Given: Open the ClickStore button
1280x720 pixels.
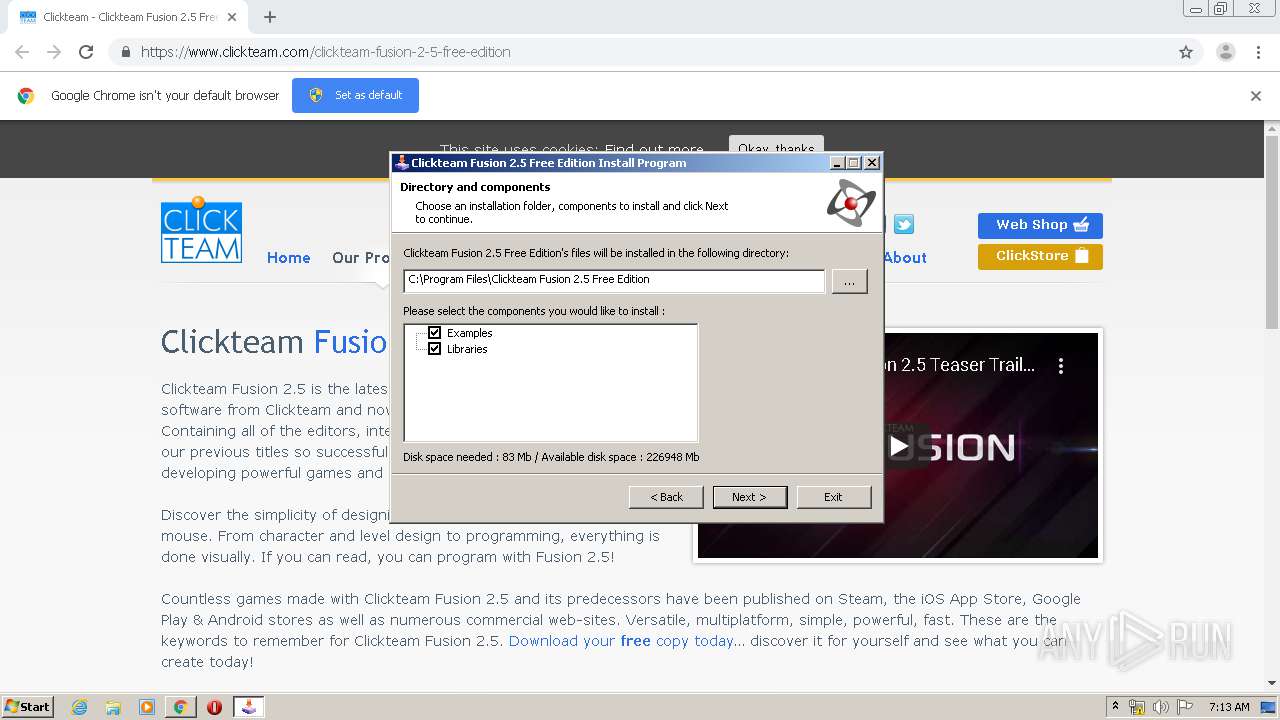Looking at the screenshot, I should coord(1040,256).
